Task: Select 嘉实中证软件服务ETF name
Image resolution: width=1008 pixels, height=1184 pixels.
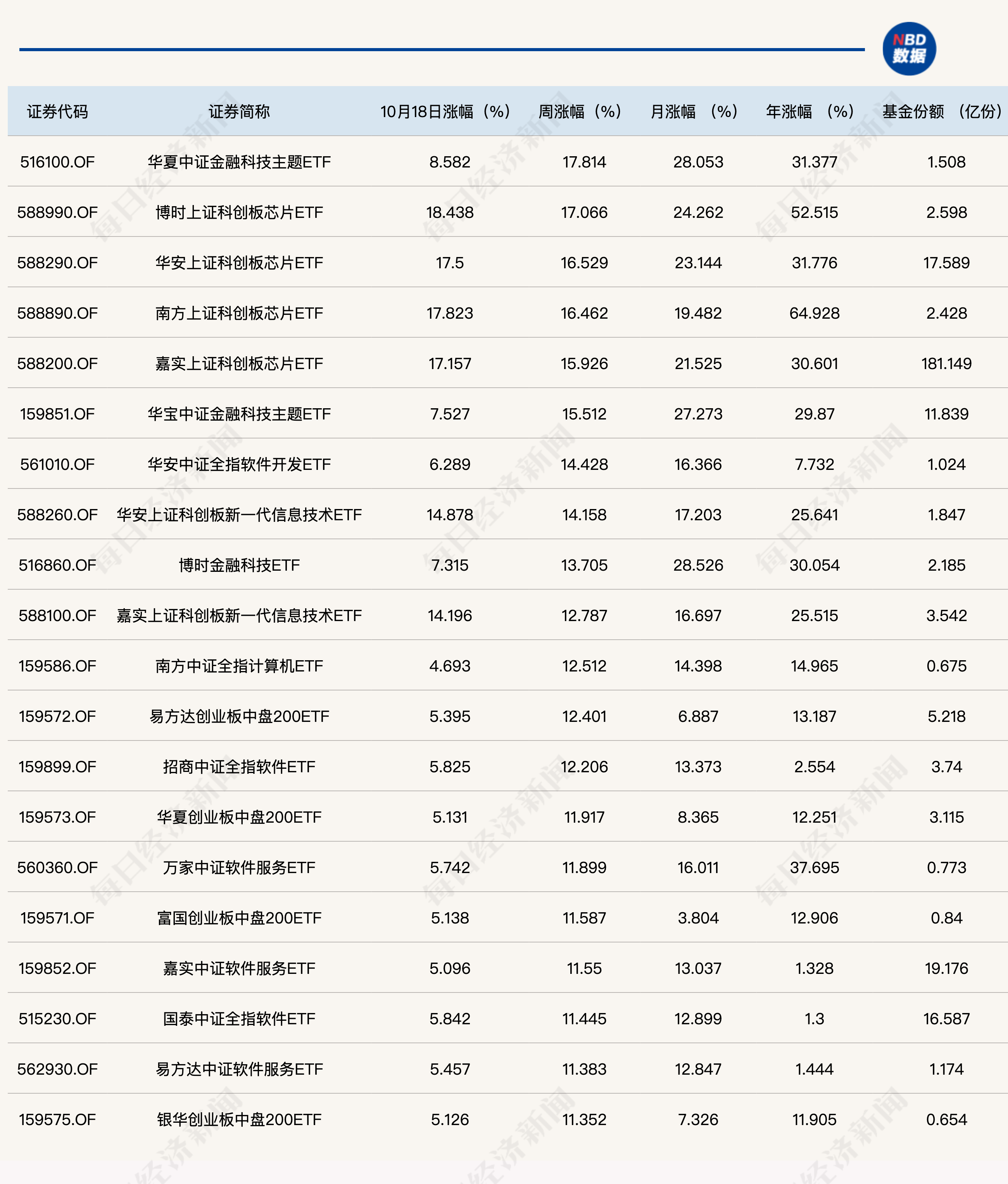Action: (239, 968)
